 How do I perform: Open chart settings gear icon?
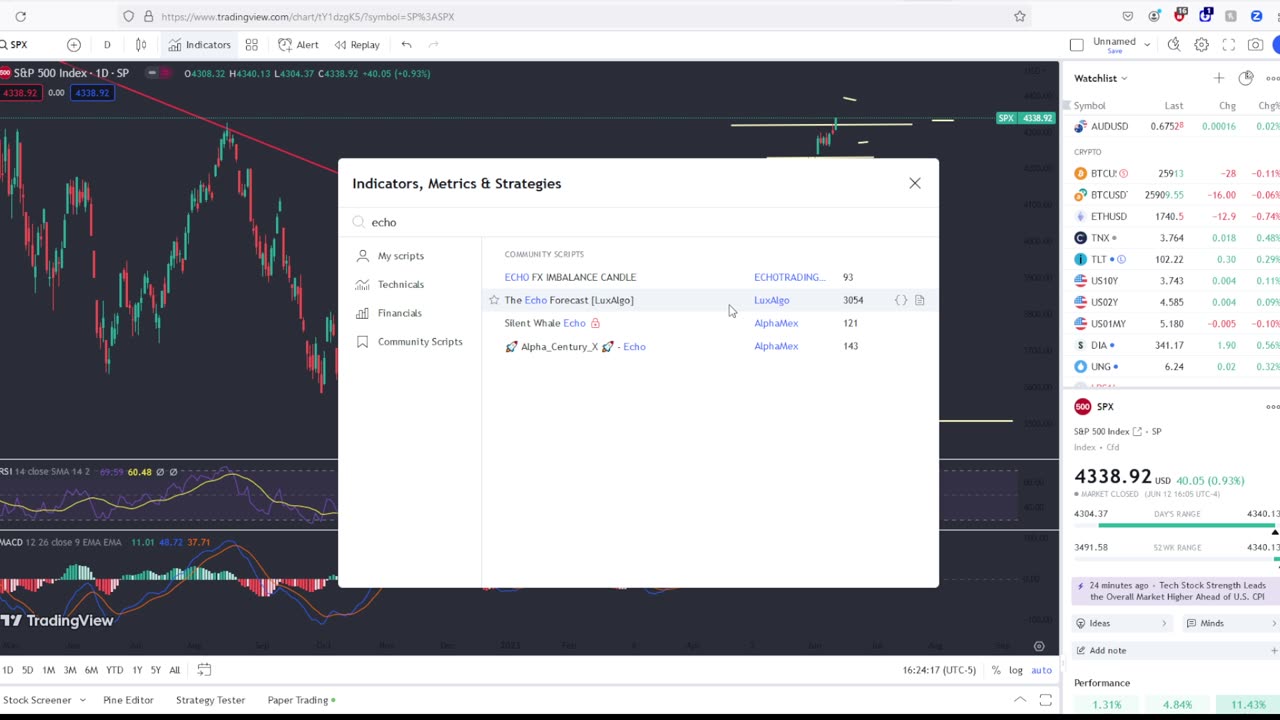coord(1201,45)
